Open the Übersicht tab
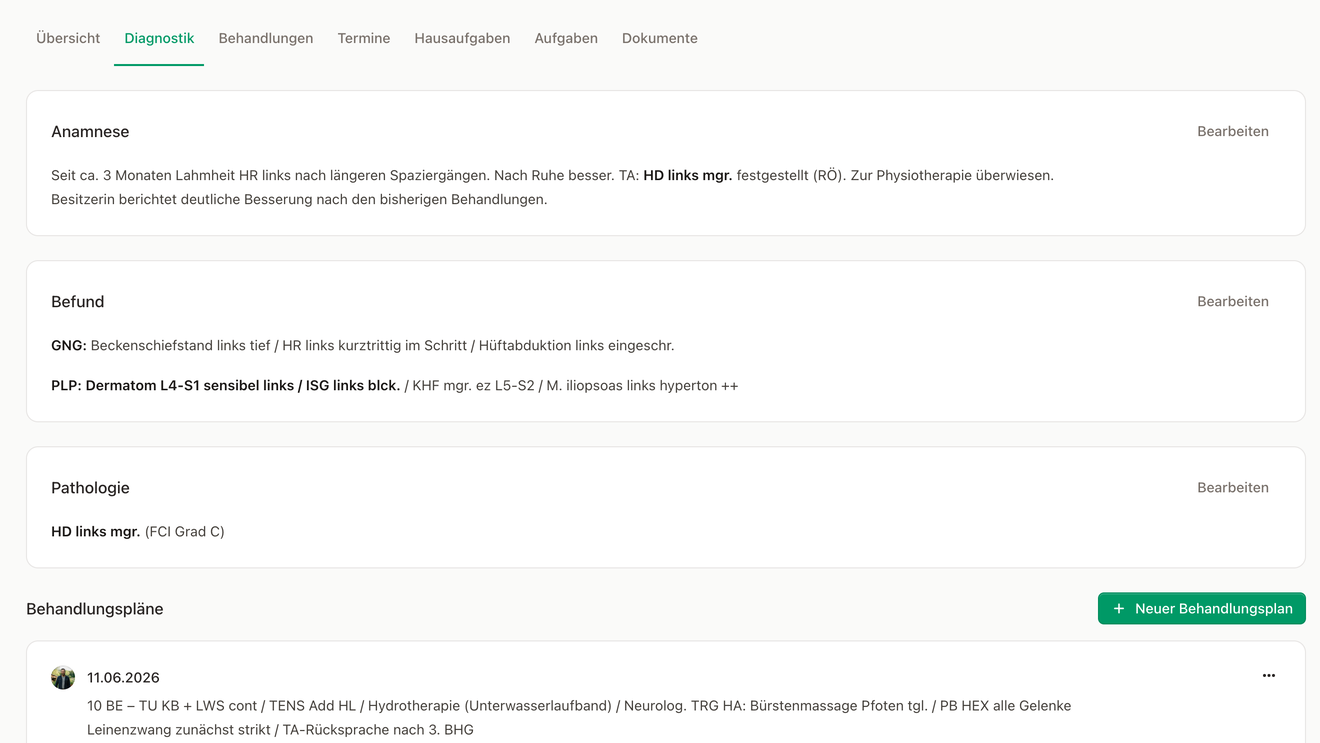 pyautogui.click(x=68, y=38)
